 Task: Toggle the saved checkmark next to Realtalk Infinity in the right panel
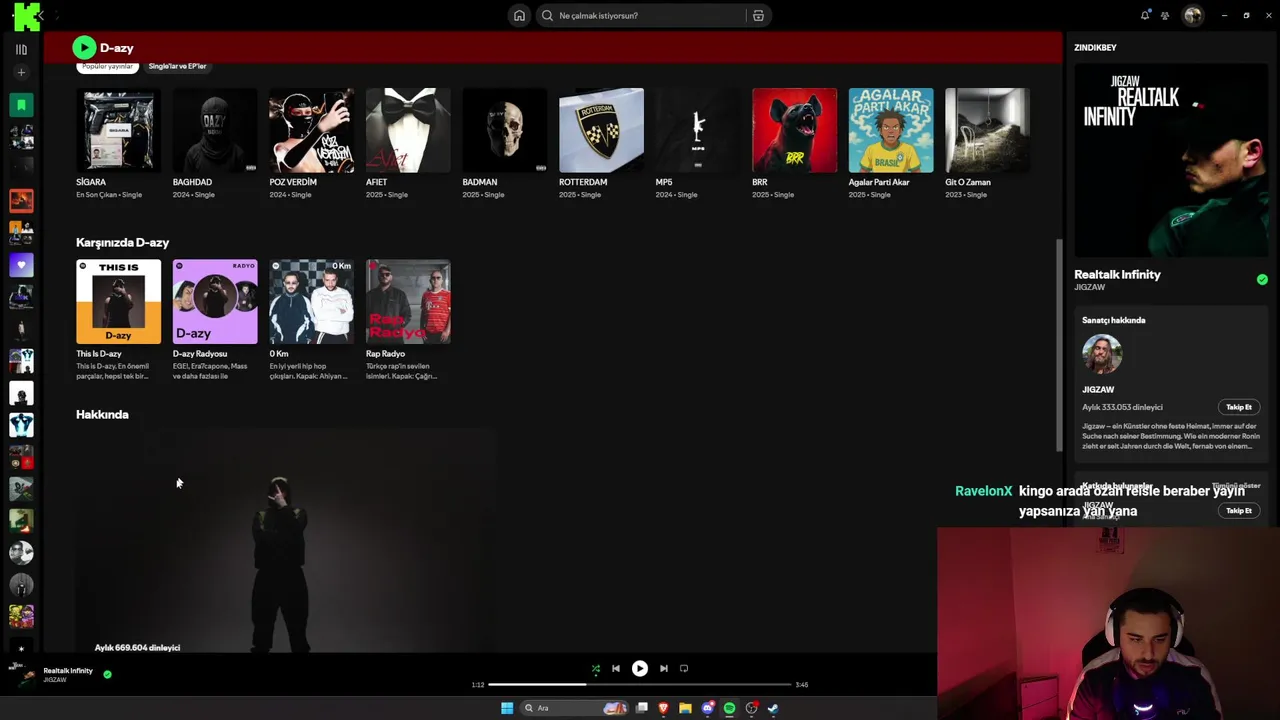pyautogui.click(x=1262, y=280)
